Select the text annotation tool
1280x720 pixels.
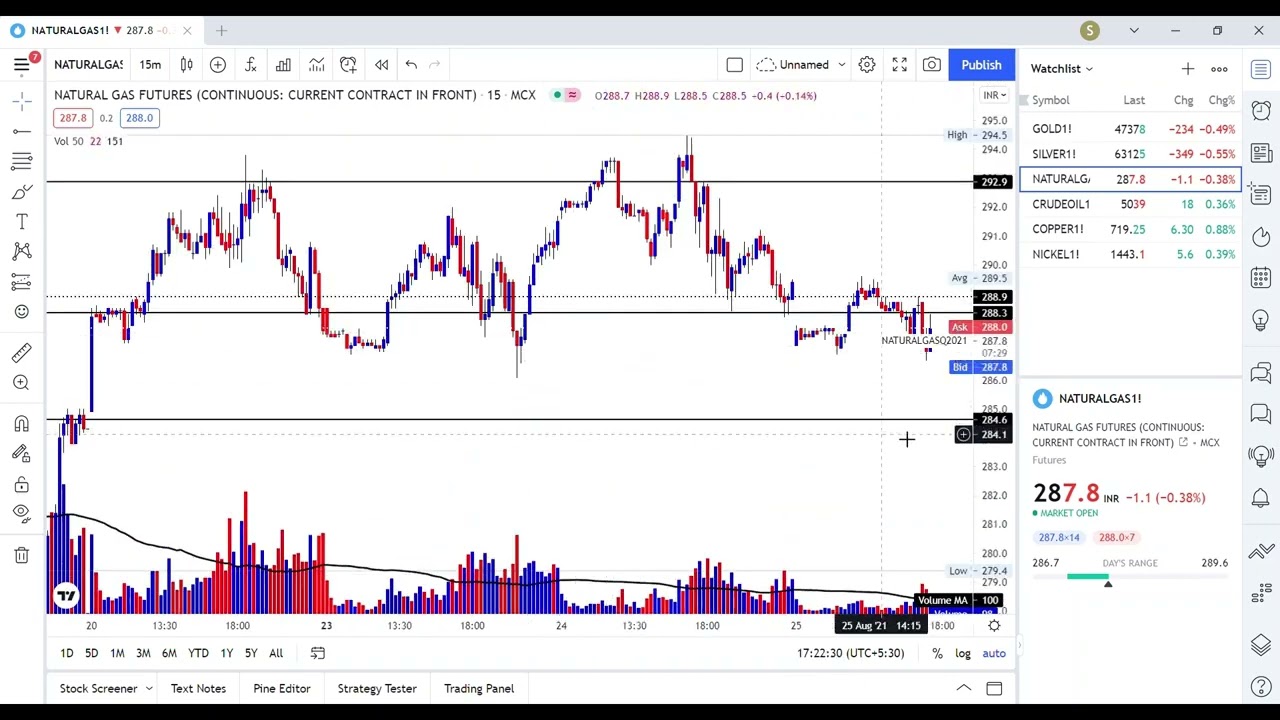[21, 222]
